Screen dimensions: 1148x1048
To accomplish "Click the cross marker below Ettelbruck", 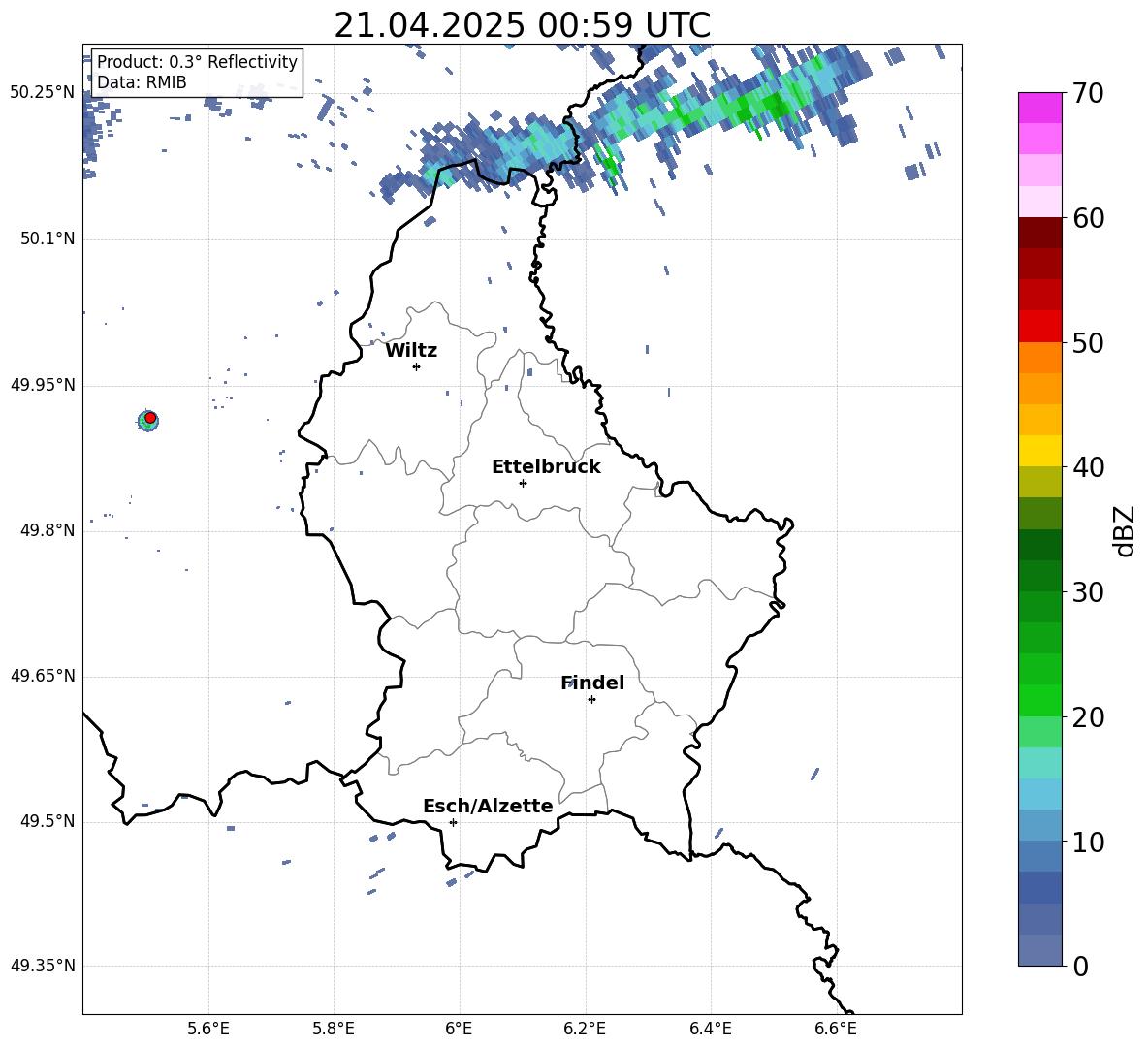I will pyautogui.click(x=523, y=483).
